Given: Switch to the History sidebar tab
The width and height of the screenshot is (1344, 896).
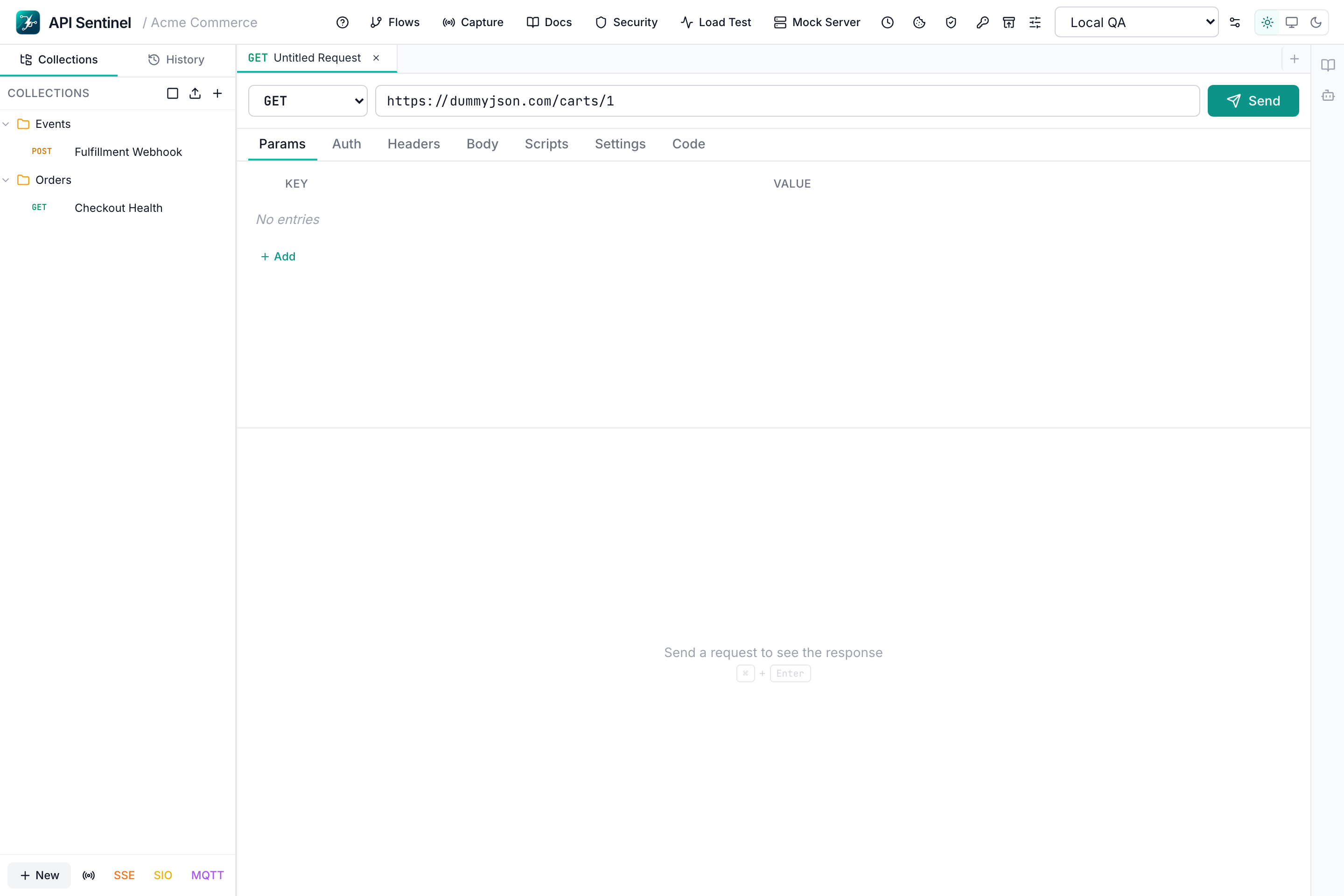Looking at the screenshot, I should click(x=176, y=59).
